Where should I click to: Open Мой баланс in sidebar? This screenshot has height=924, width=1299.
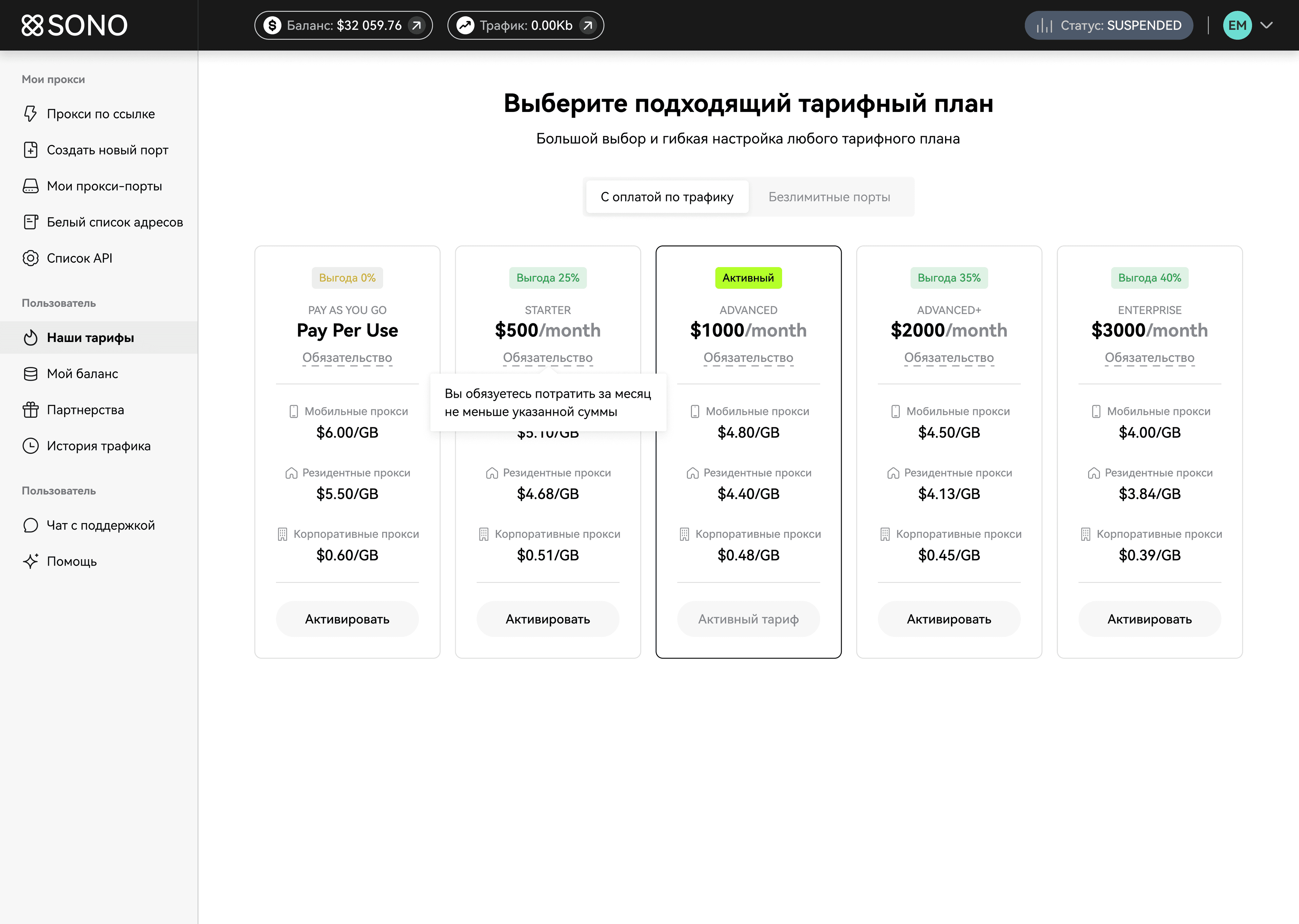pyautogui.click(x=82, y=374)
